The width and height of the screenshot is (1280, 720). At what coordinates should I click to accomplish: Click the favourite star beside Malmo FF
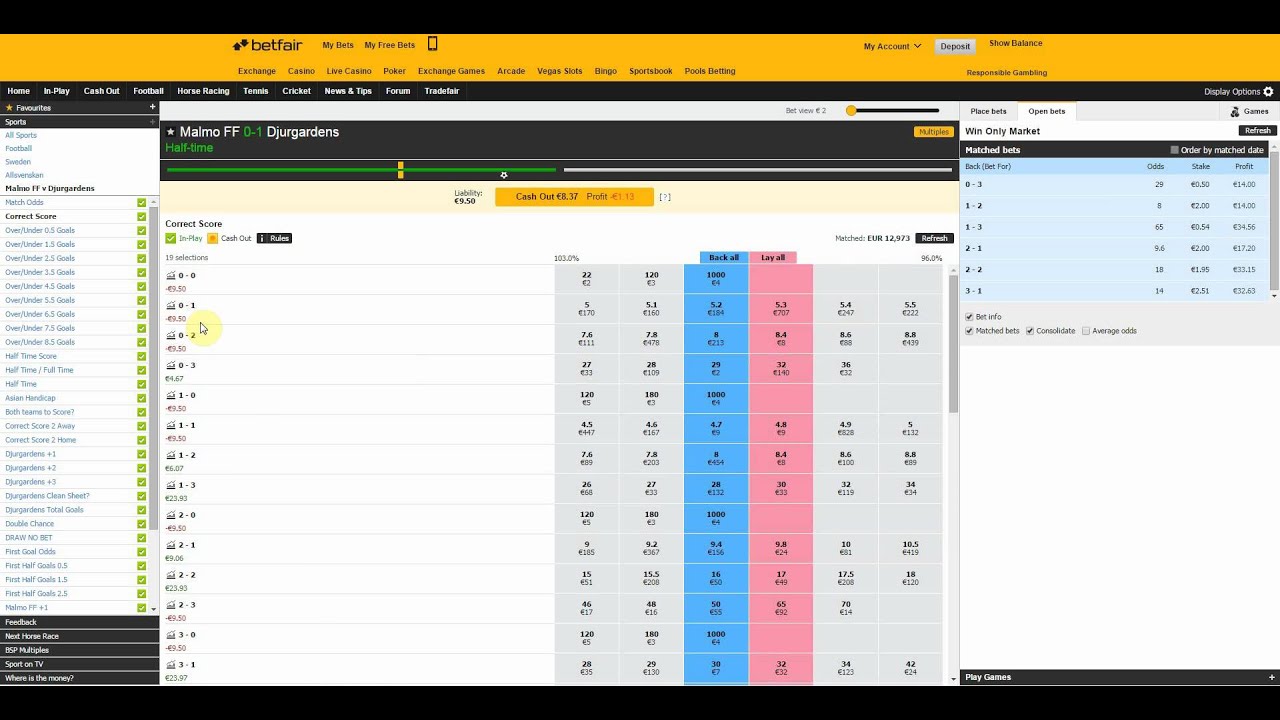coord(171,132)
